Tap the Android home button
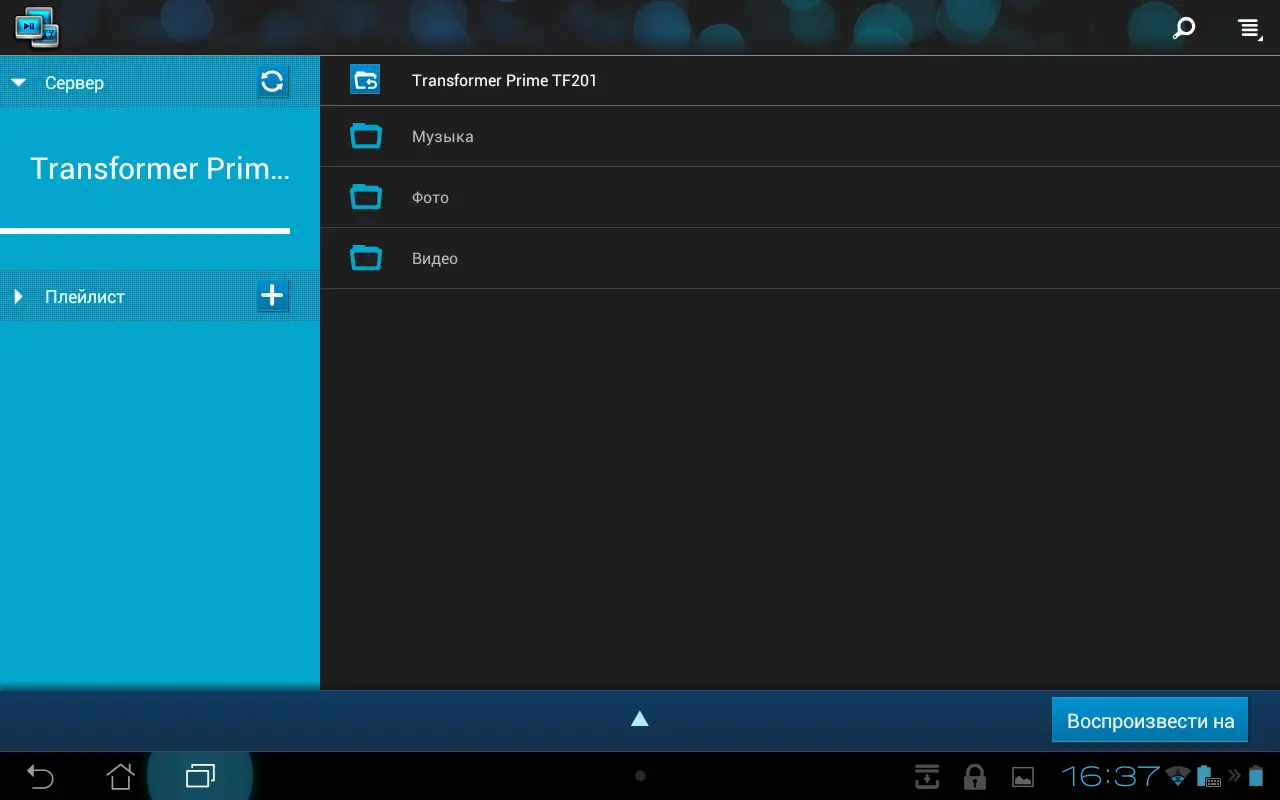The width and height of the screenshot is (1280, 800). [120, 776]
